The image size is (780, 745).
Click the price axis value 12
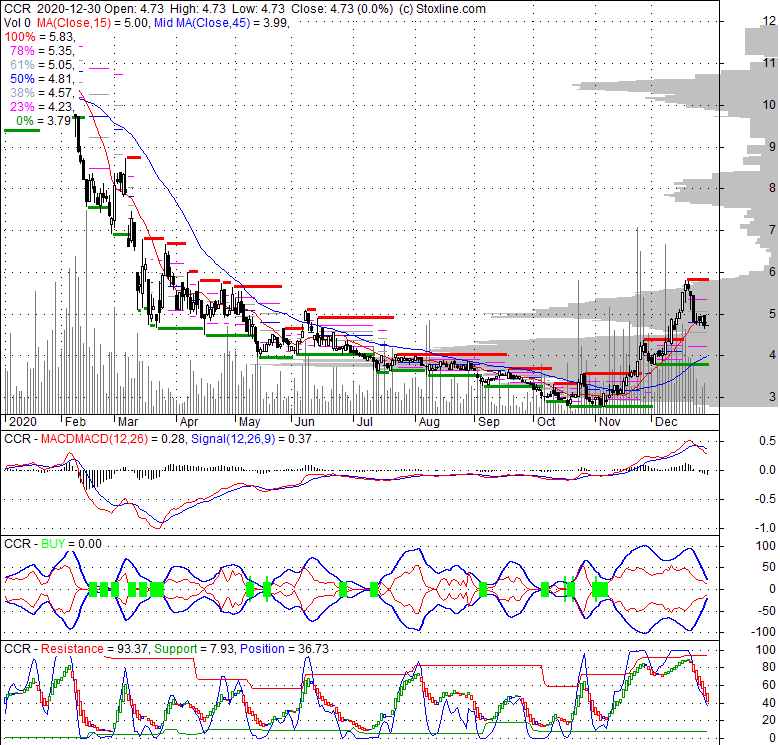769,21
